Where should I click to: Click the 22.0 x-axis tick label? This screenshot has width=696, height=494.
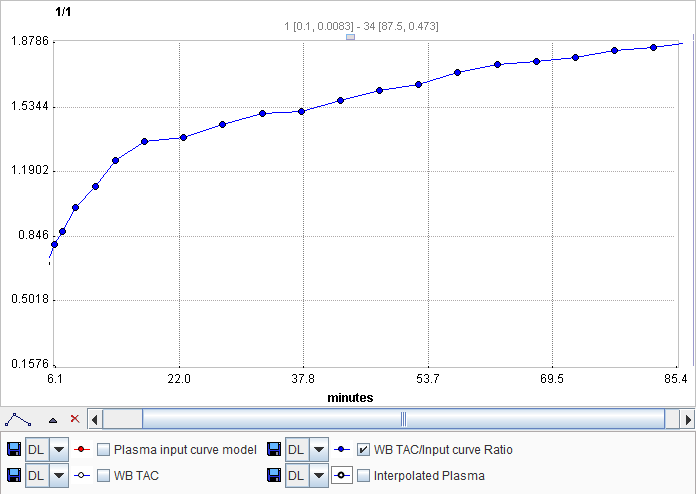tap(179, 379)
